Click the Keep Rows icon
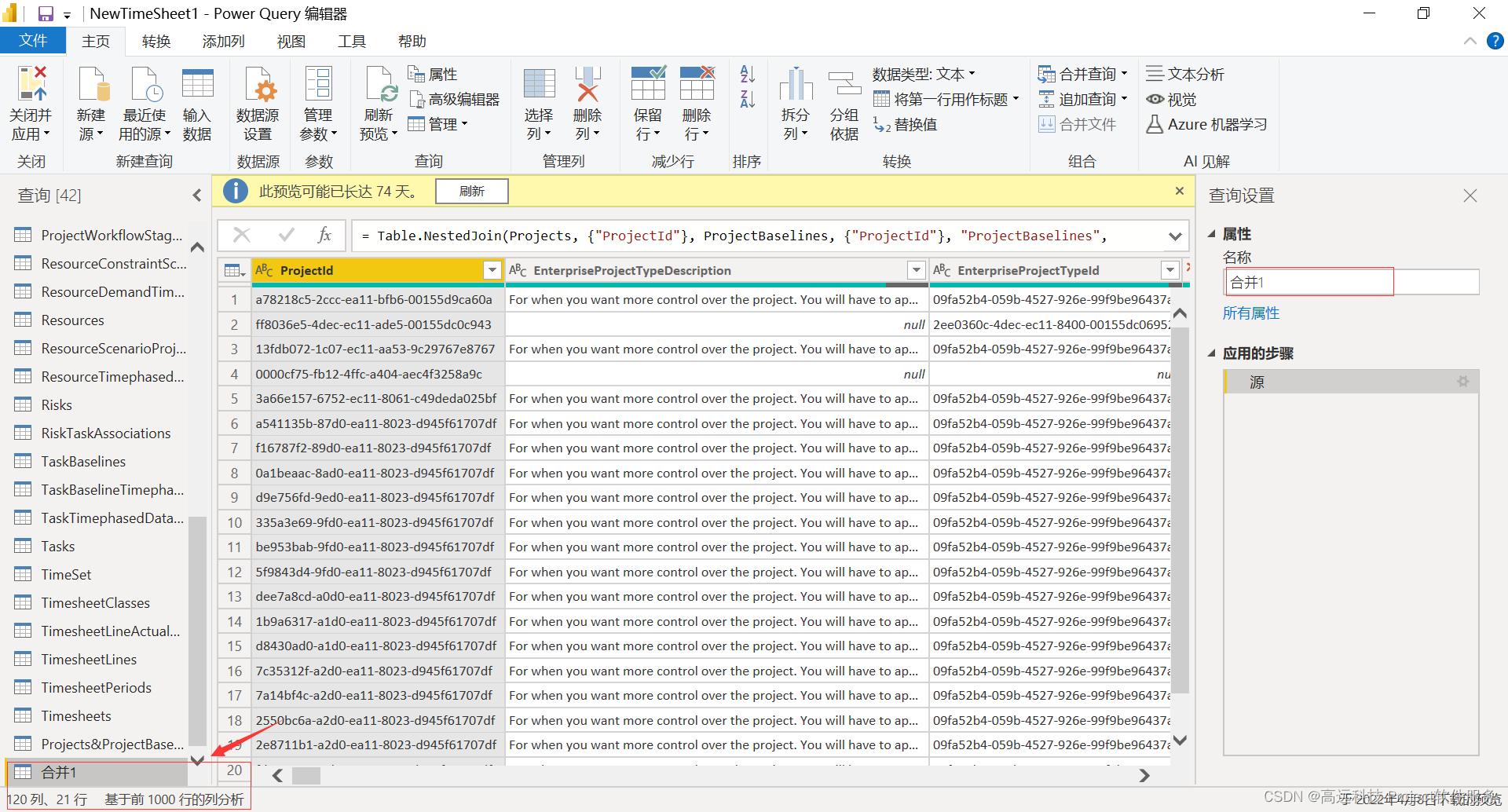The height and width of the screenshot is (812, 1508). 649,84
